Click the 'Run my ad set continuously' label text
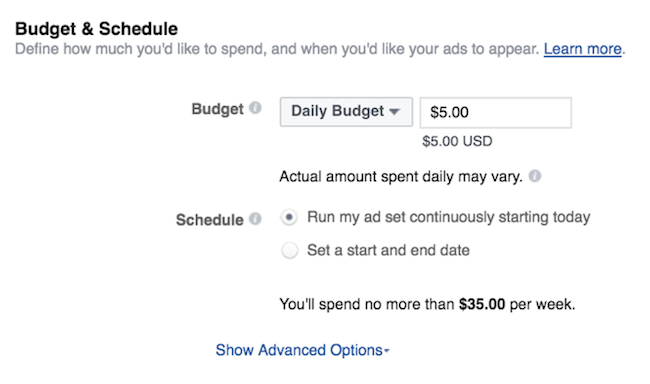The width and height of the screenshot is (650, 384). coord(449,217)
